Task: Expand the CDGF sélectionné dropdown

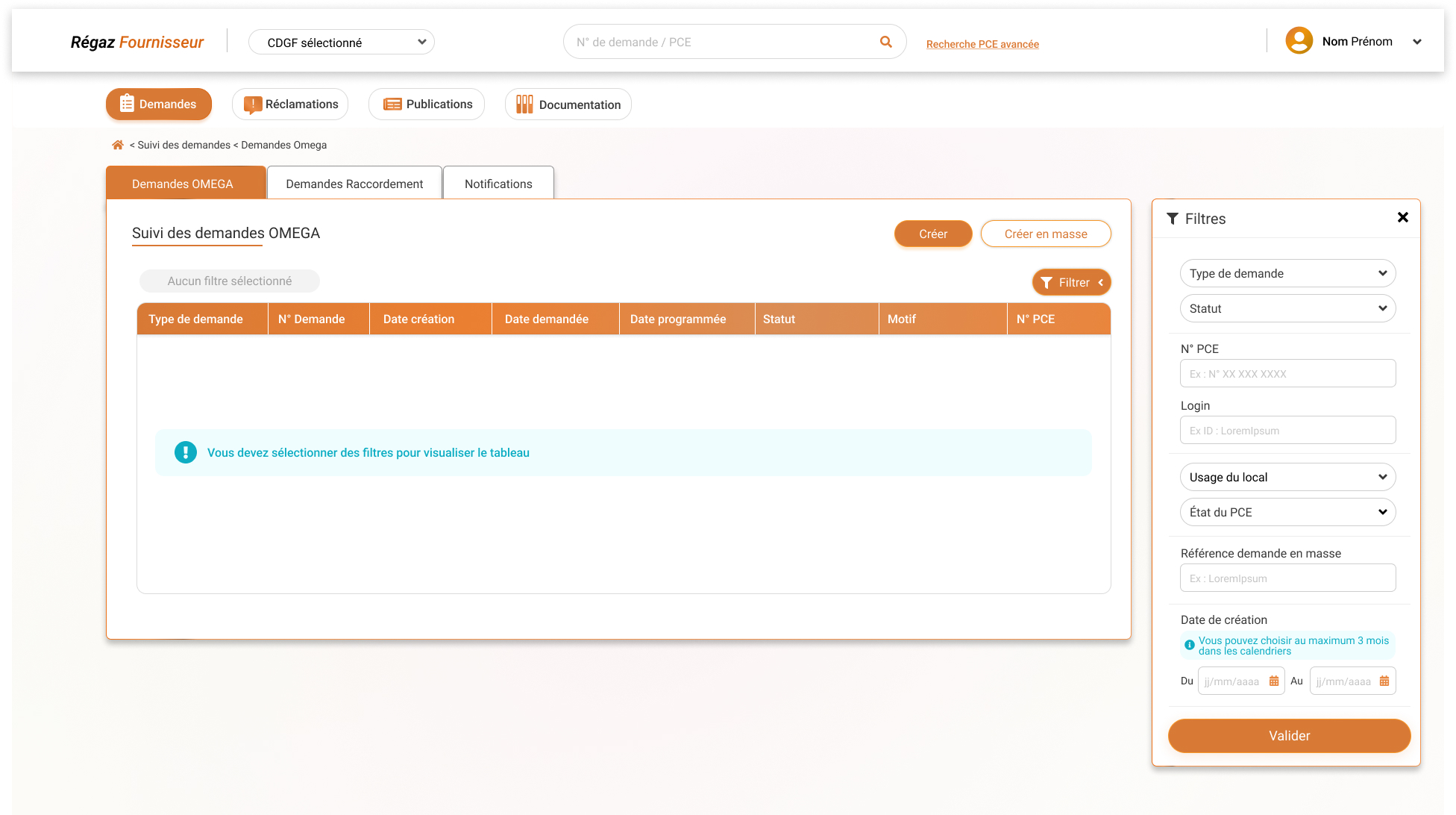Action: point(342,43)
